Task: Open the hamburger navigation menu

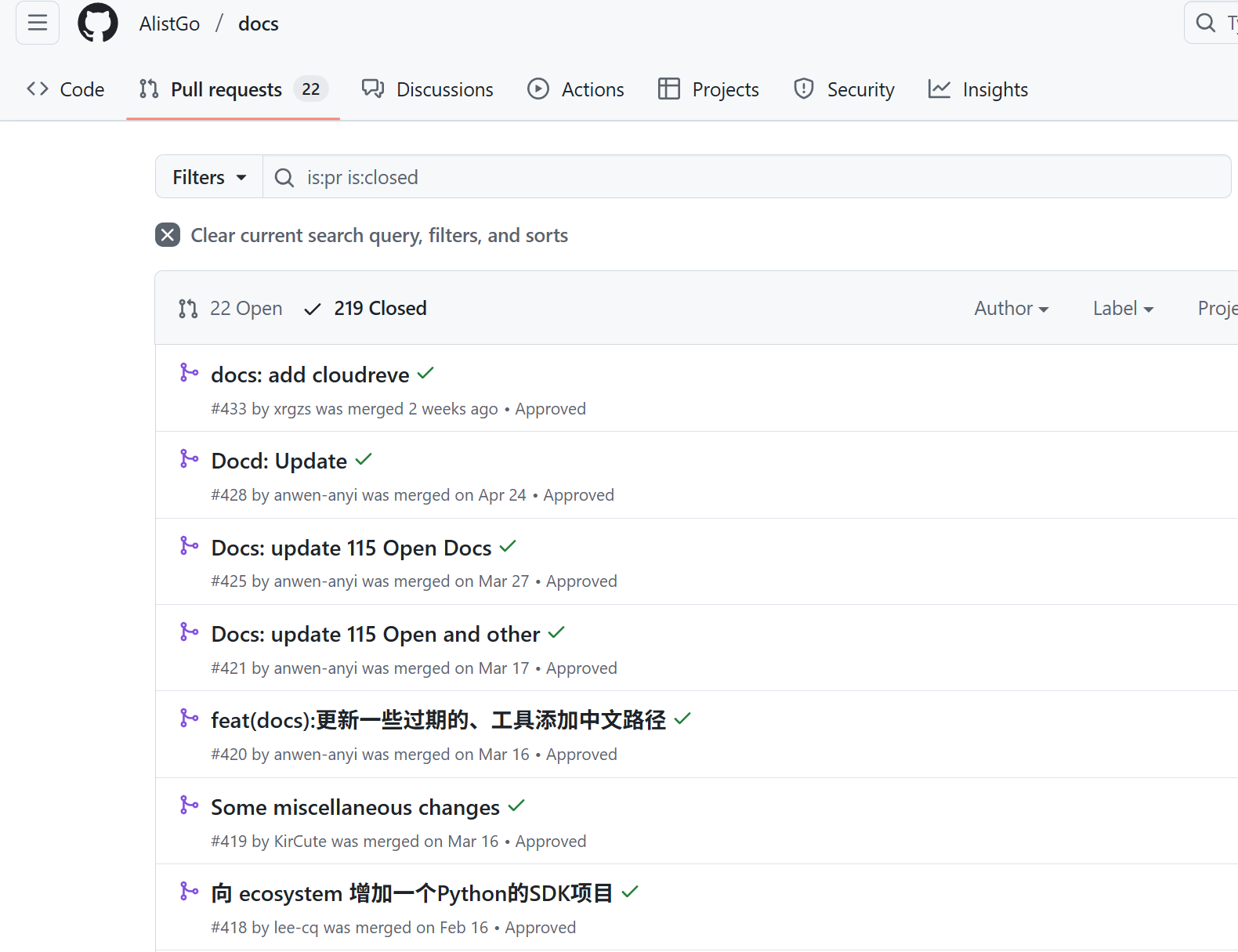Action: coord(38,24)
